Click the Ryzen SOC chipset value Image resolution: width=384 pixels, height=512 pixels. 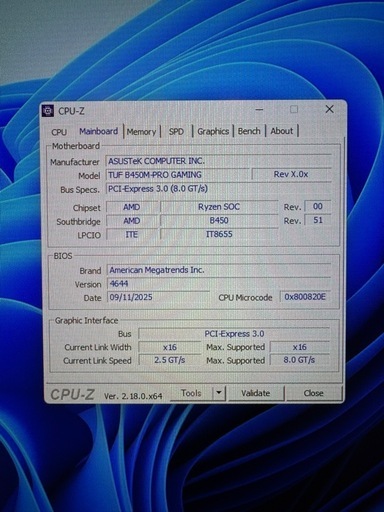pos(219,207)
